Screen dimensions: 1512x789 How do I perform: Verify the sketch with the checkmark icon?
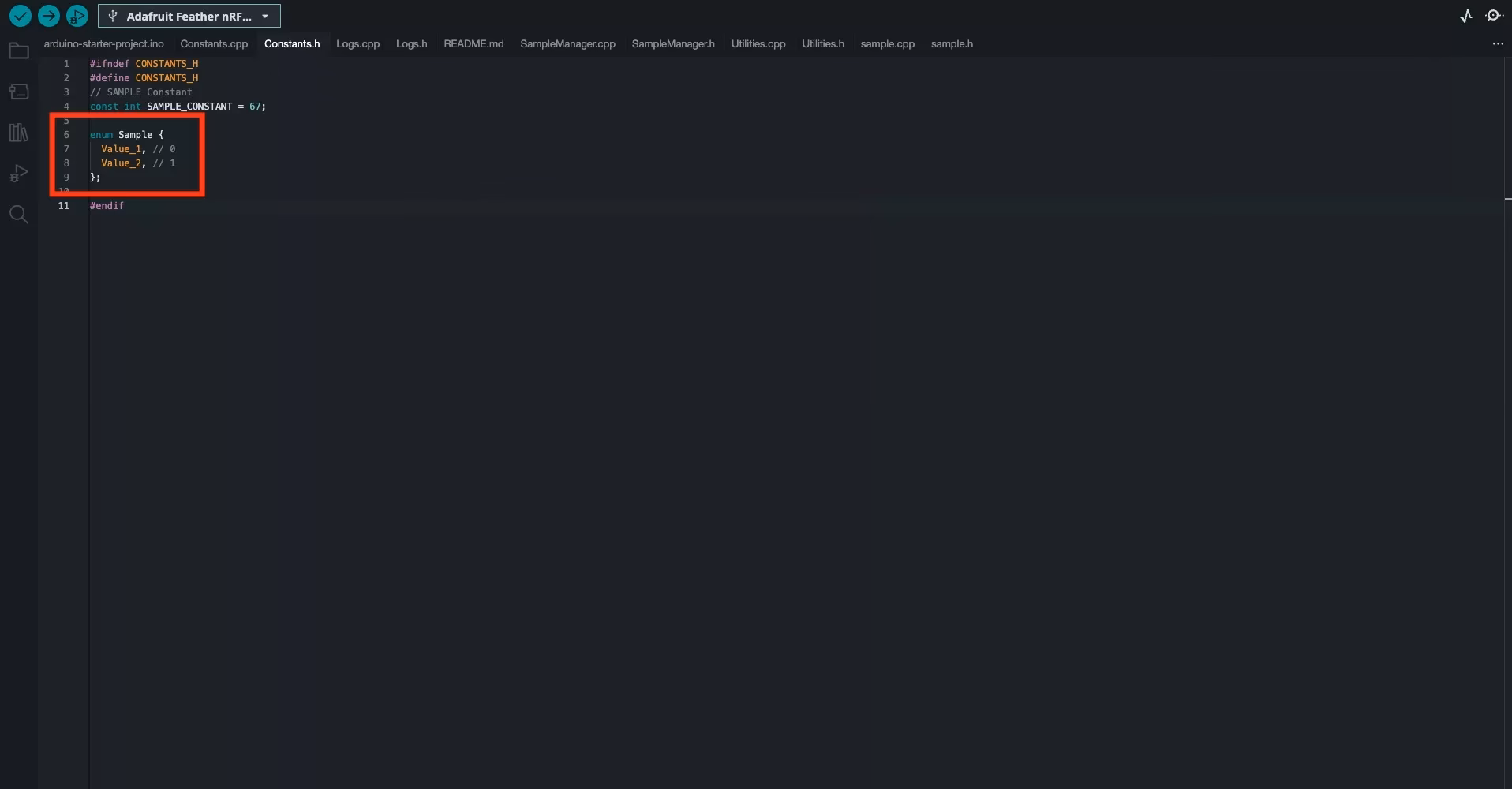click(19, 15)
